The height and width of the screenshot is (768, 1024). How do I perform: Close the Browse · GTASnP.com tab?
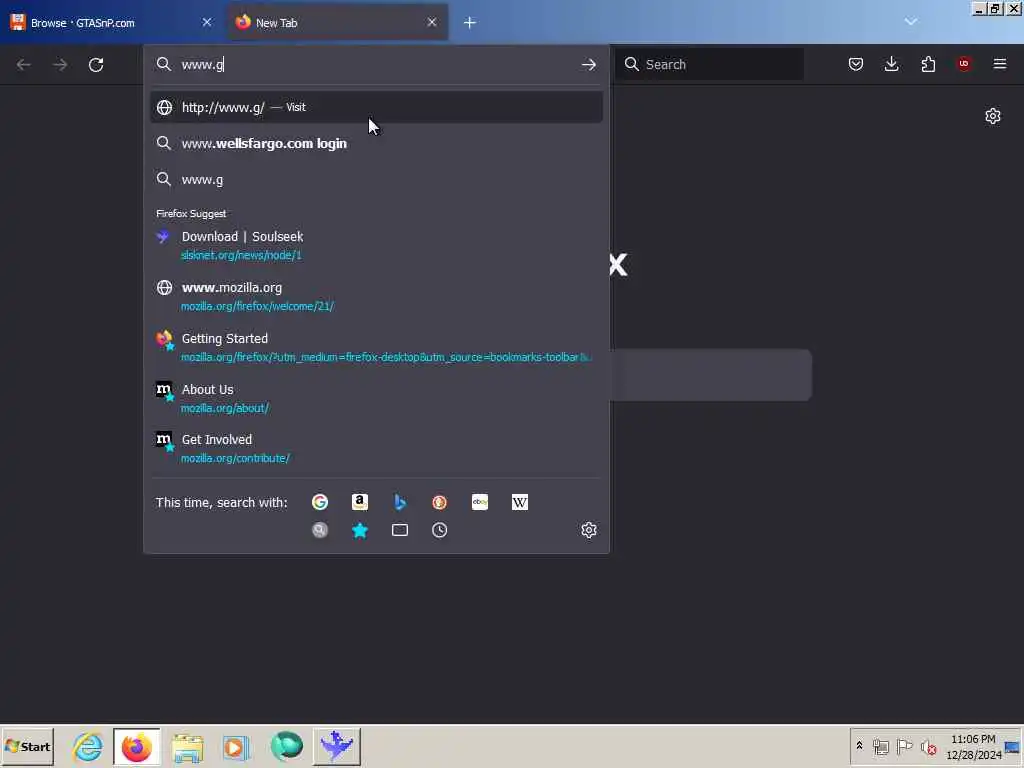tap(206, 22)
